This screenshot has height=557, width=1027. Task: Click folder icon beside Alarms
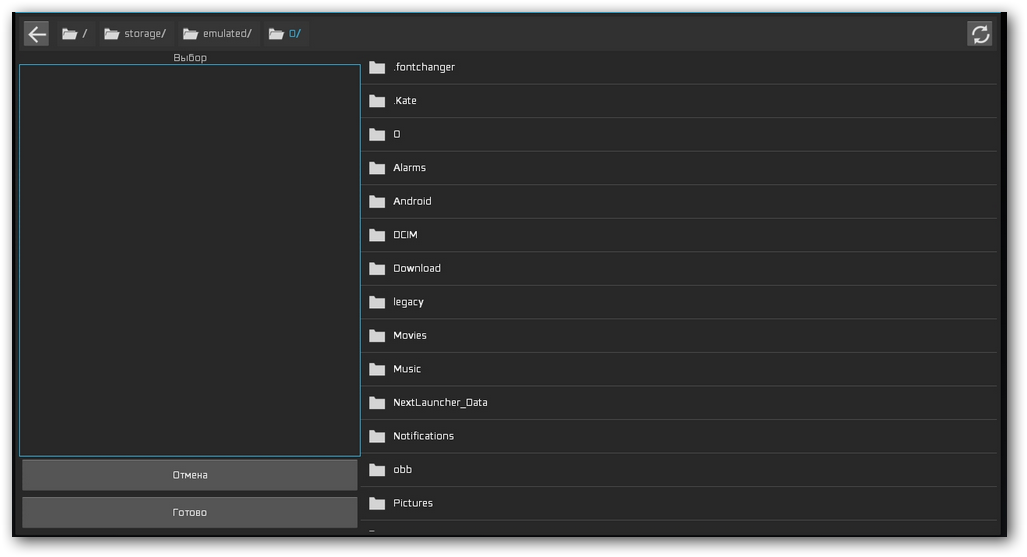tap(377, 168)
